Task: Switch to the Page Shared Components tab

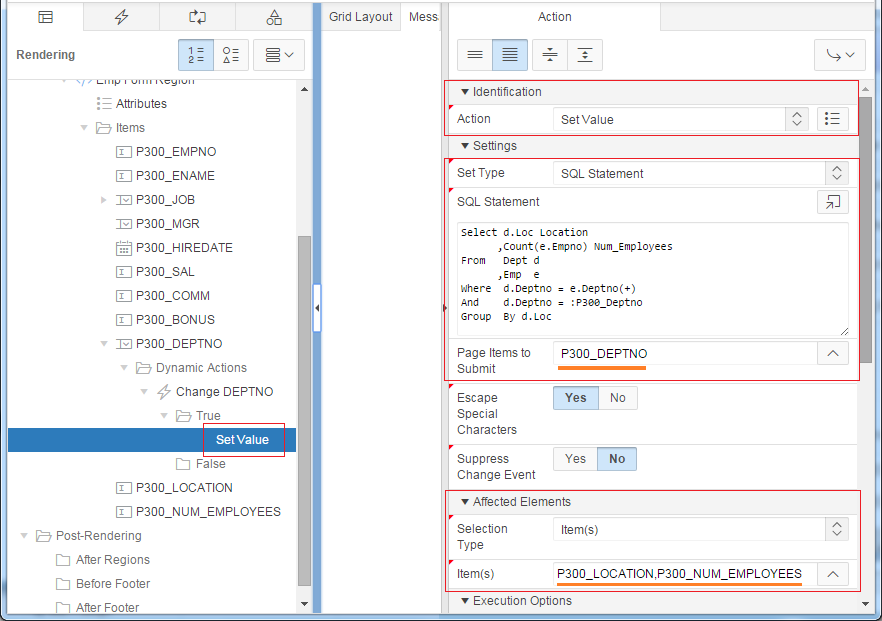Action: tap(274, 17)
